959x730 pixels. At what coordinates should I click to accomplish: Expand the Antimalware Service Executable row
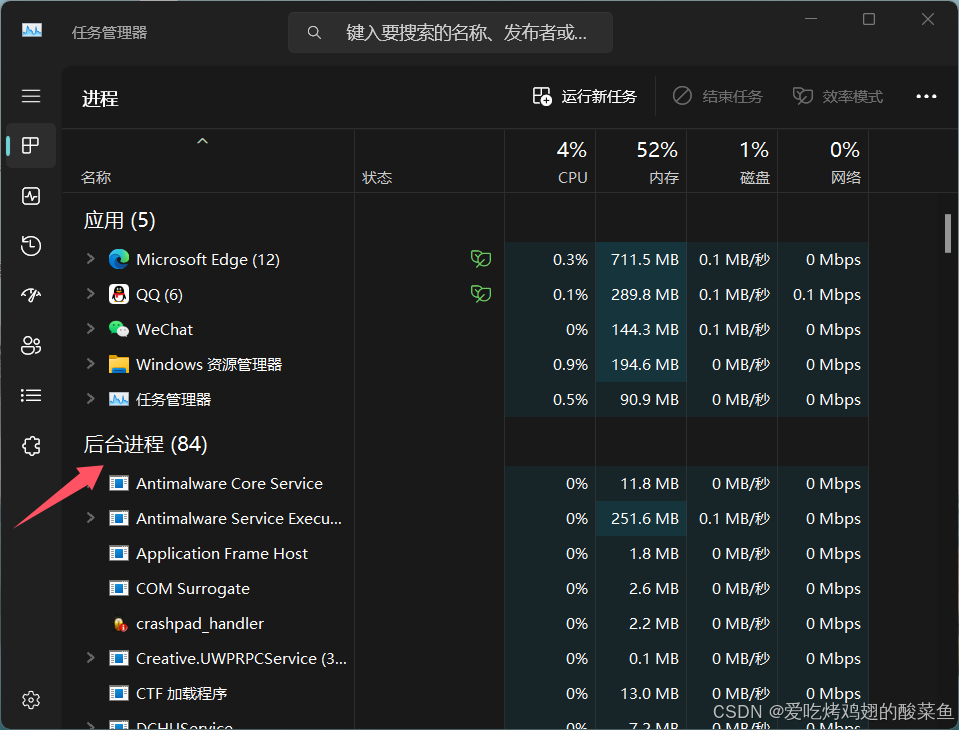[x=91, y=518]
